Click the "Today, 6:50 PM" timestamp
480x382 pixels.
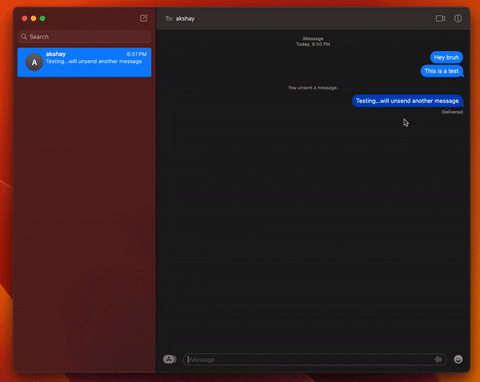click(x=313, y=44)
